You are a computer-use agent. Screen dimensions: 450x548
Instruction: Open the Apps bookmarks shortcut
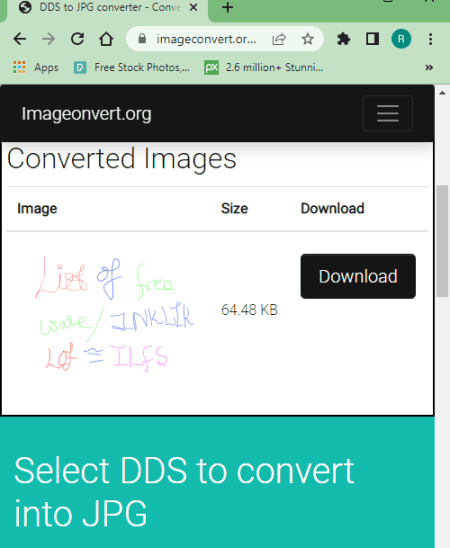[x=36, y=67]
